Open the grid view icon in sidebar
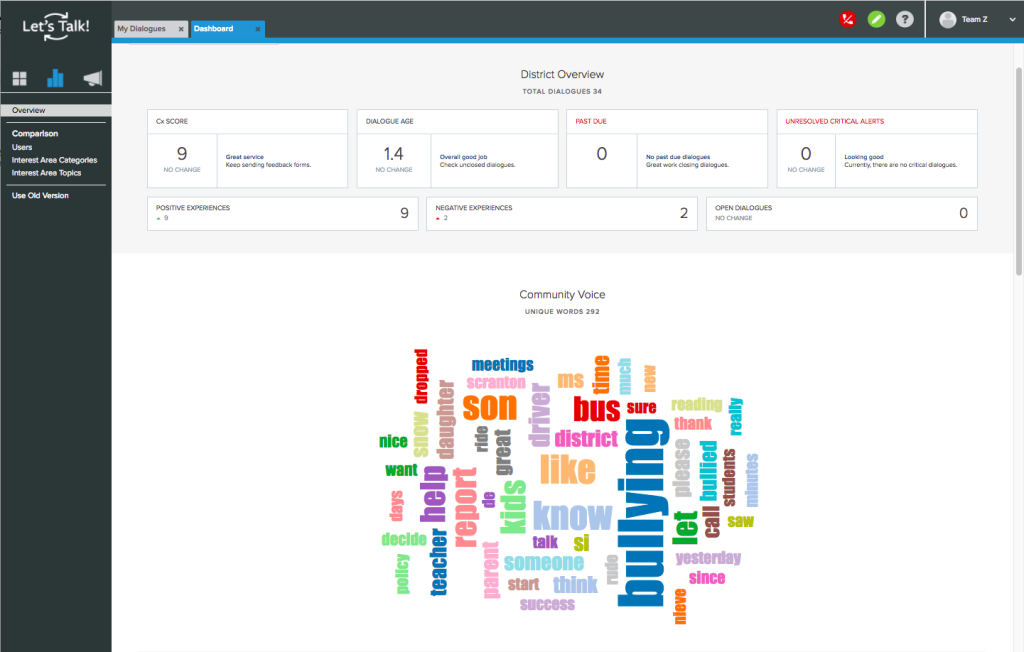Screen dimensions: 1024x652 coord(19,79)
